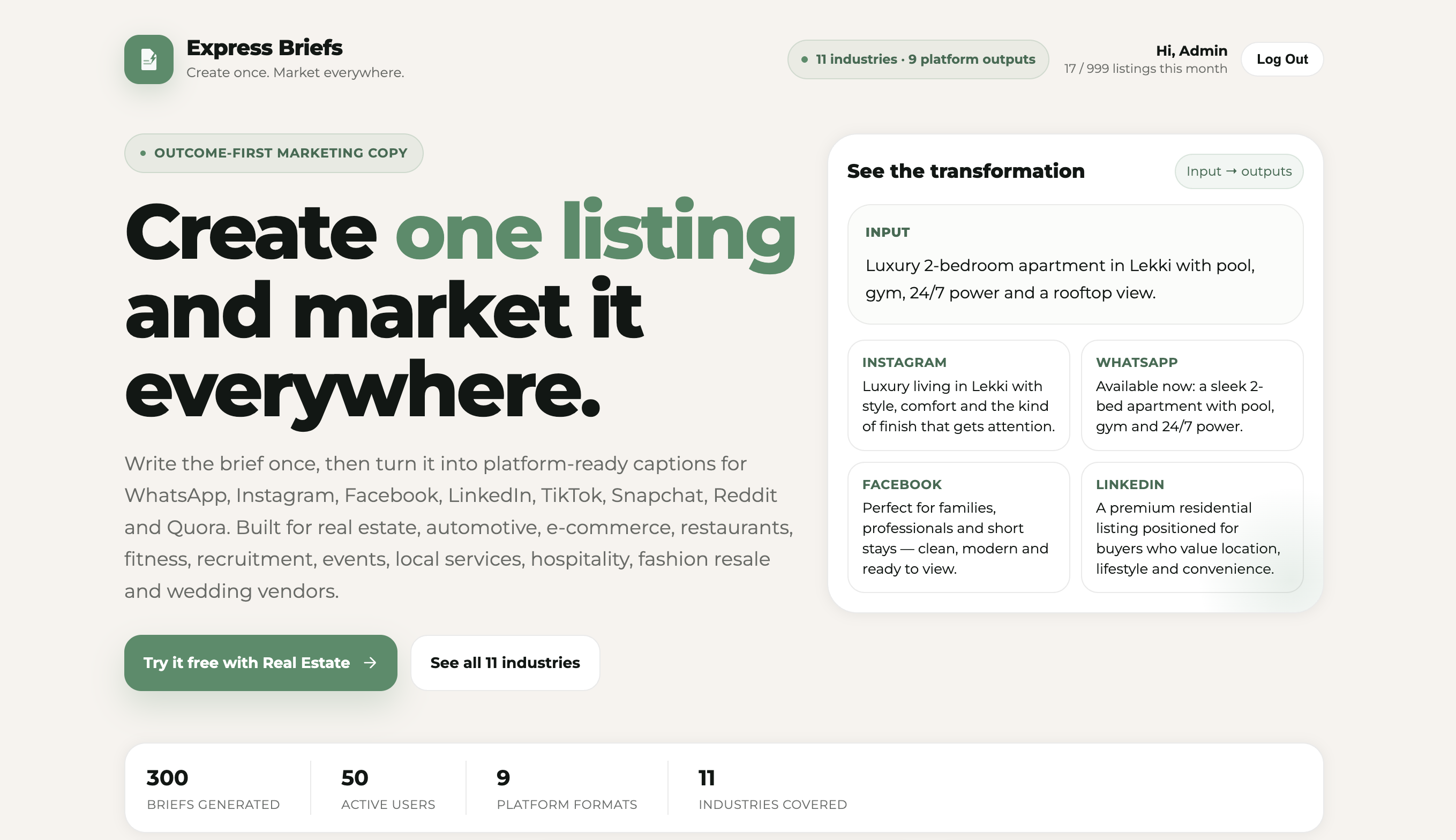Click the 50 Active Users stat
Image resolution: width=1456 pixels, height=840 pixels.
pos(388,788)
